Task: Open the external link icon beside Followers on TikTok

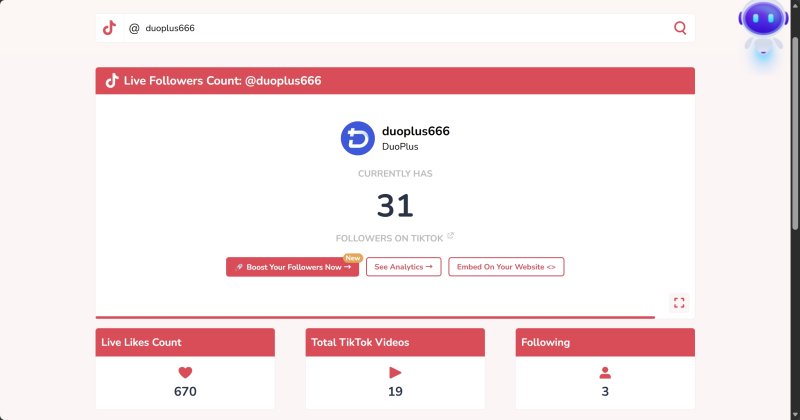Action: [x=450, y=235]
